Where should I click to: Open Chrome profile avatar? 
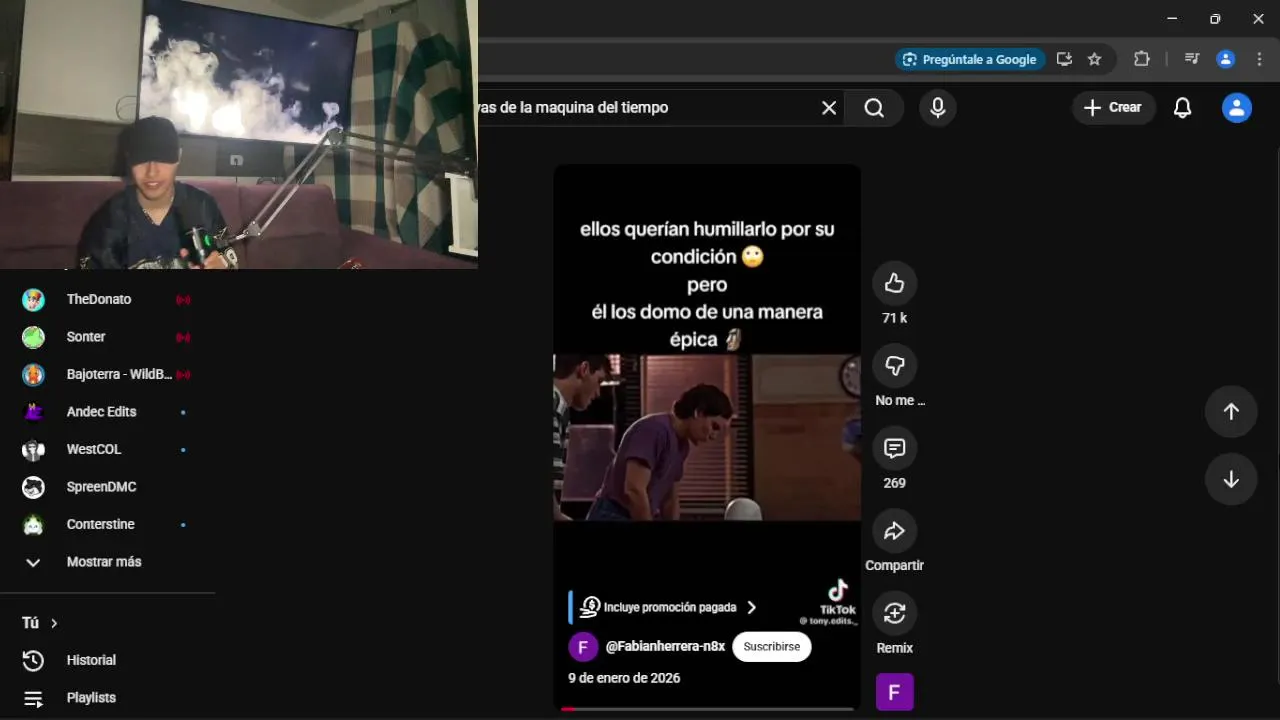pyautogui.click(x=1225, y=59)
